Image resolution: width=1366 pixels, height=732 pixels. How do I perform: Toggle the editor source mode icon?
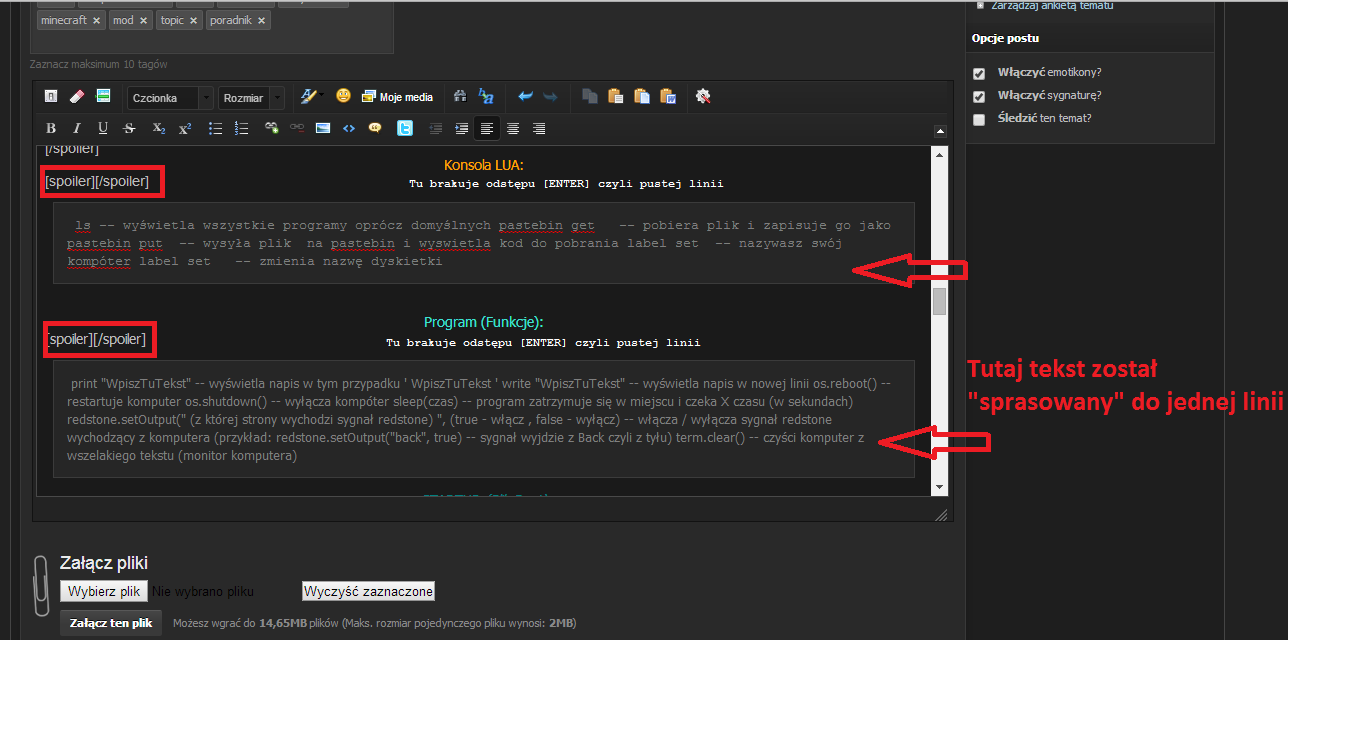tap(51, 97)
